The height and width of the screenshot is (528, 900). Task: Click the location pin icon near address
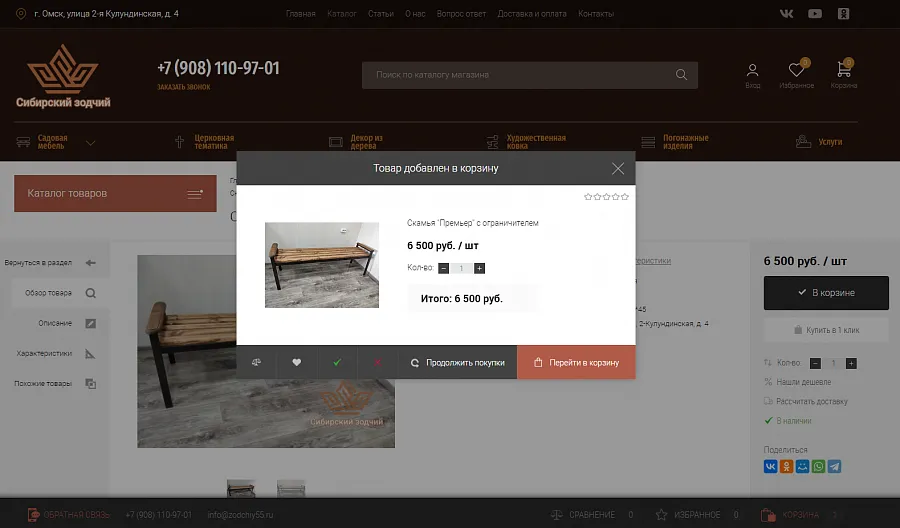(21, 14)
